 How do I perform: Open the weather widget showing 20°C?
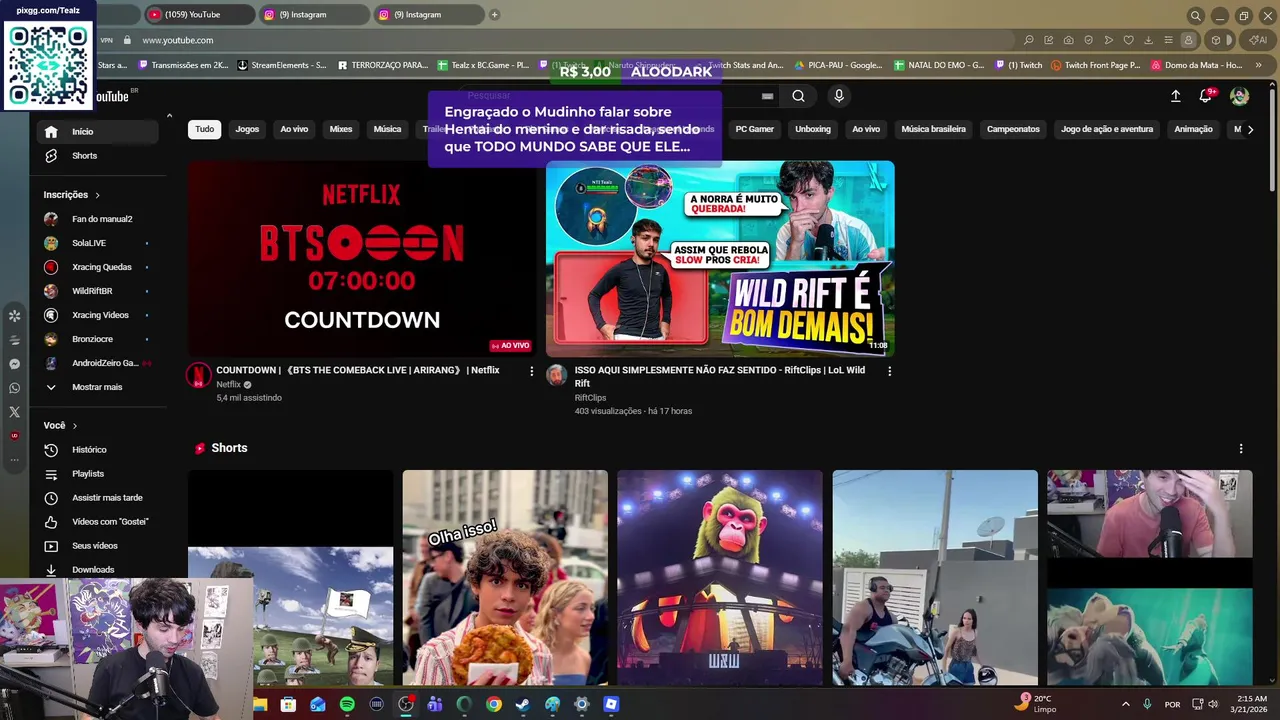[1034, 704]
